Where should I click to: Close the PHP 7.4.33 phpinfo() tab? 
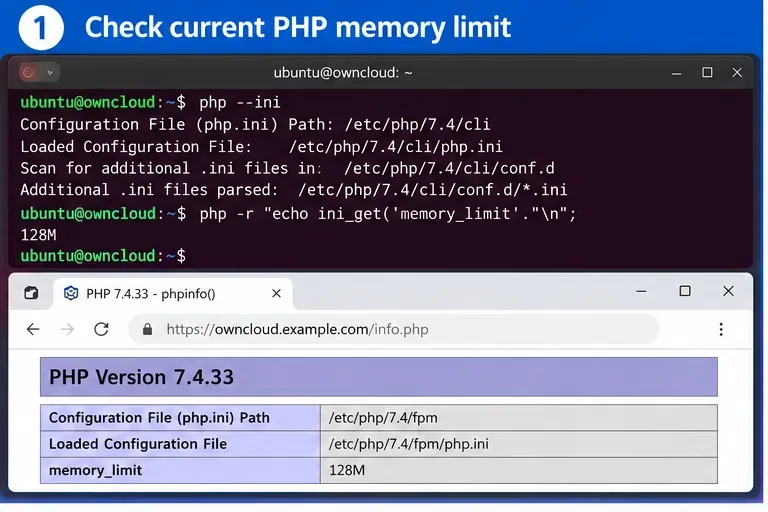(x=276, y=293)
